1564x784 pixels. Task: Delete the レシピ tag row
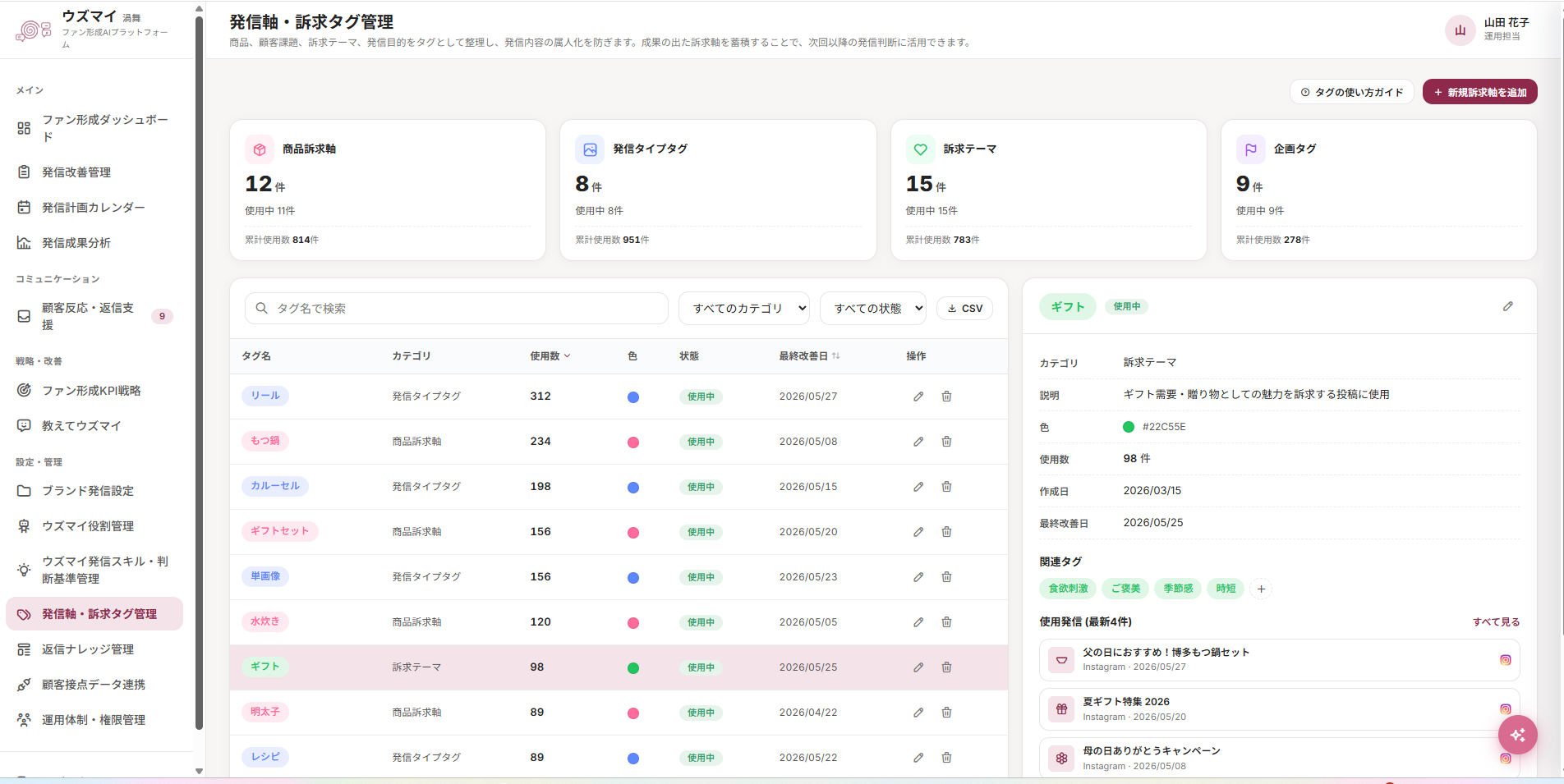(946, 758)
